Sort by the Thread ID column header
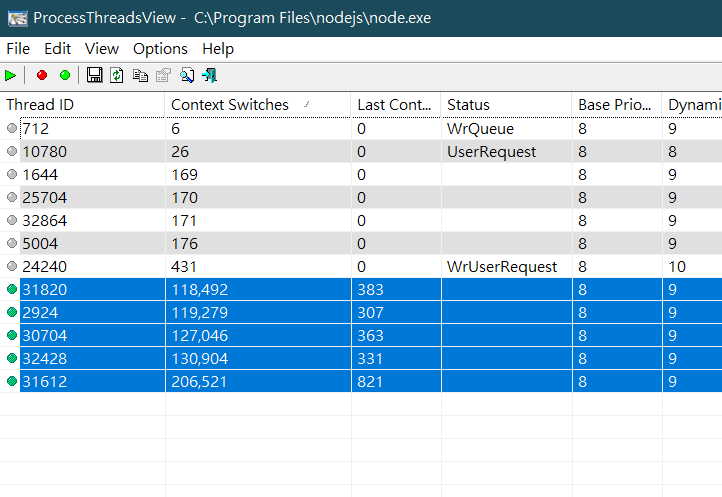Screen dimensions: 722x497 [82, 105]
